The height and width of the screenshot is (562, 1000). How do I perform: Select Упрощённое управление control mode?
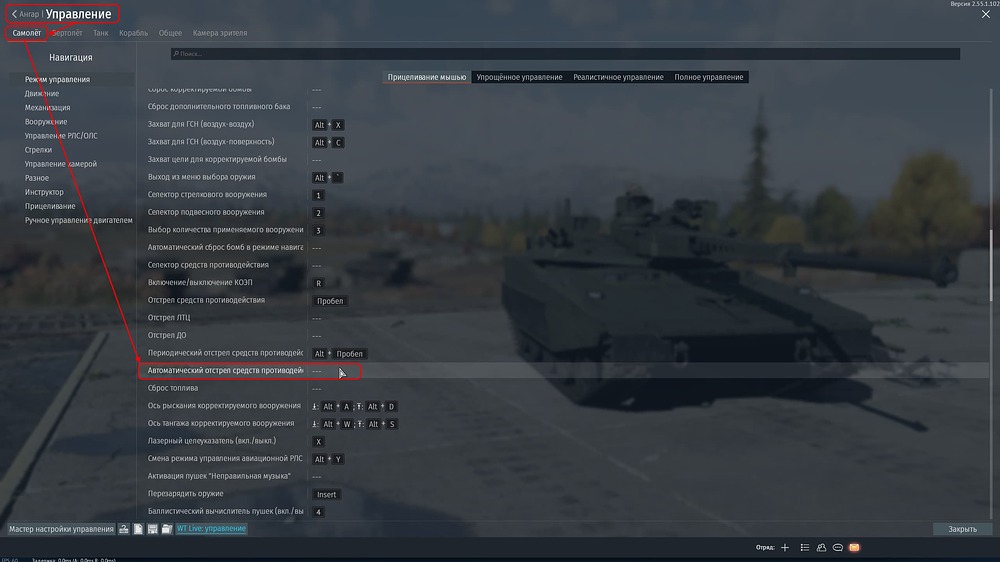(x=519, y=77)
